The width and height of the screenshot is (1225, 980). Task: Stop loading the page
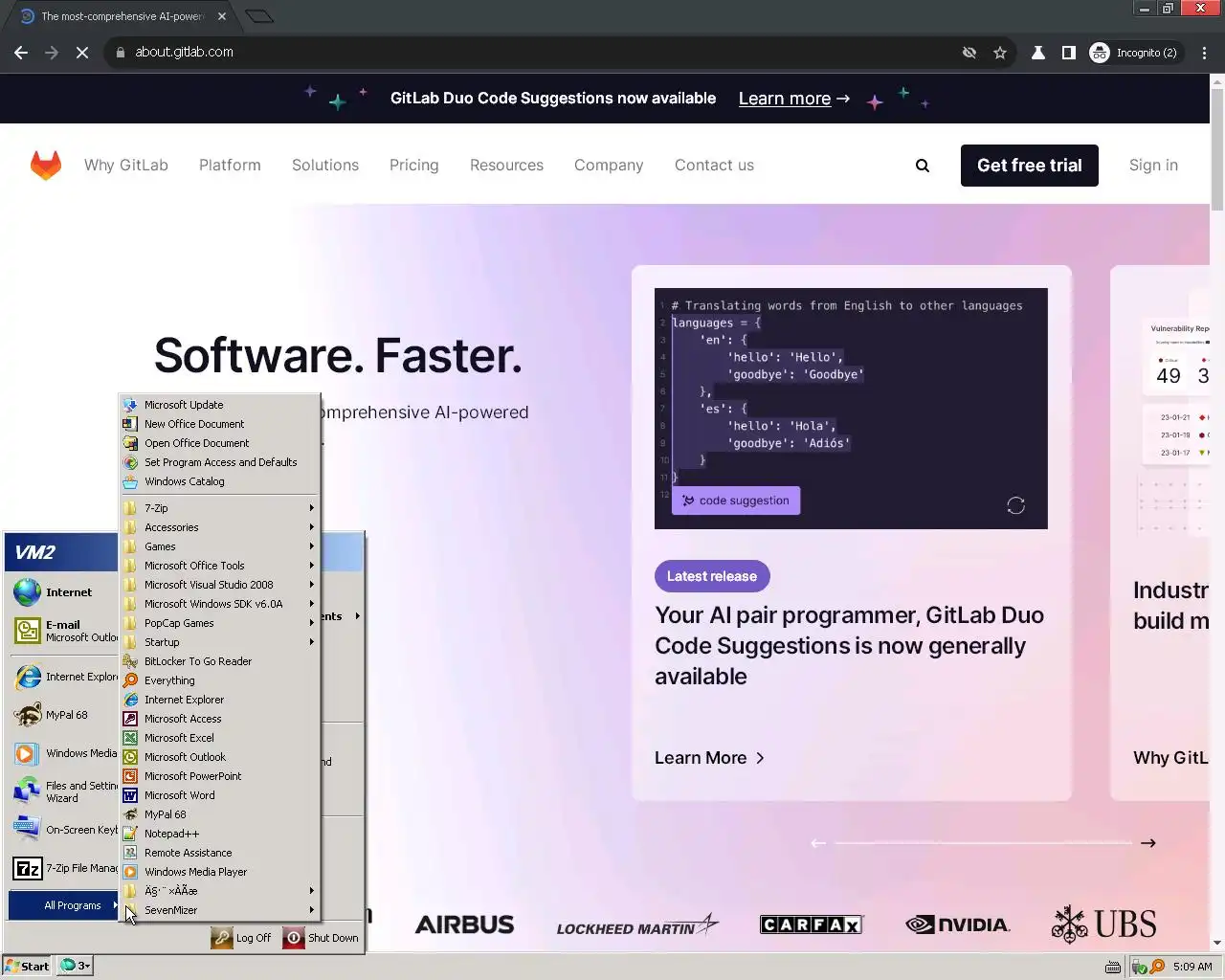pos(82,53)
